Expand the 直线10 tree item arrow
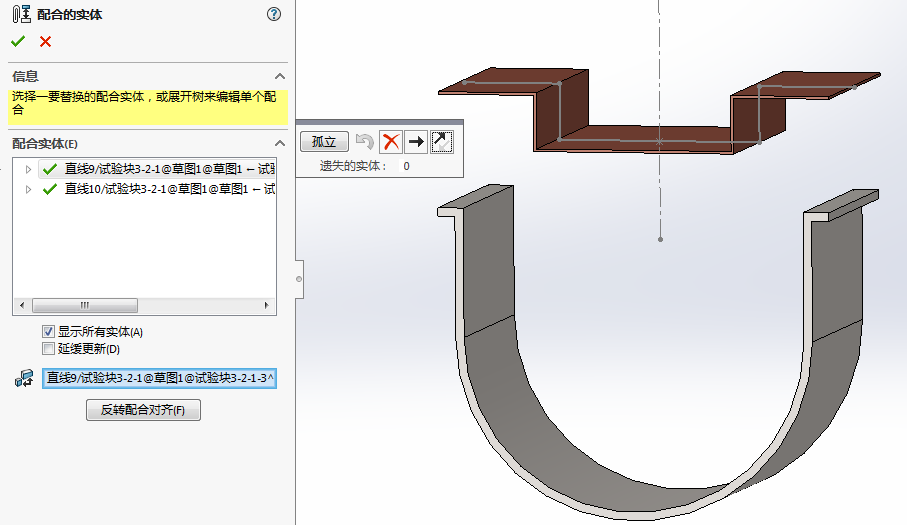This screenshot has height=525, width=907. coord(28,188)
